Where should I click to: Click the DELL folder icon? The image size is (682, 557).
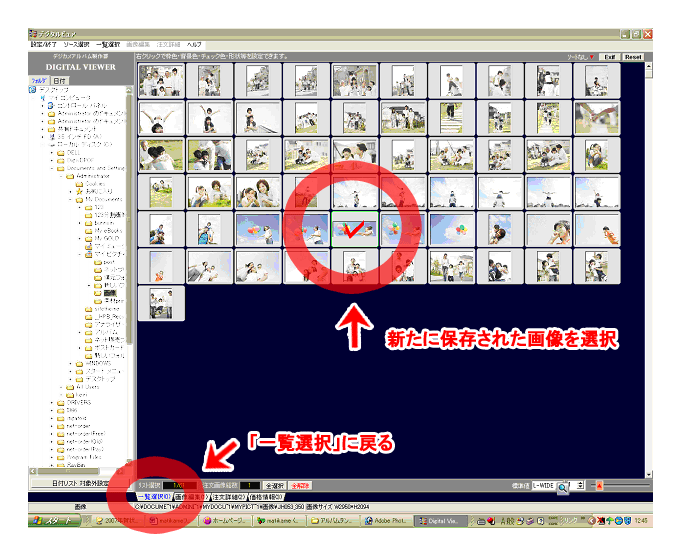click(x=60, y=153)
